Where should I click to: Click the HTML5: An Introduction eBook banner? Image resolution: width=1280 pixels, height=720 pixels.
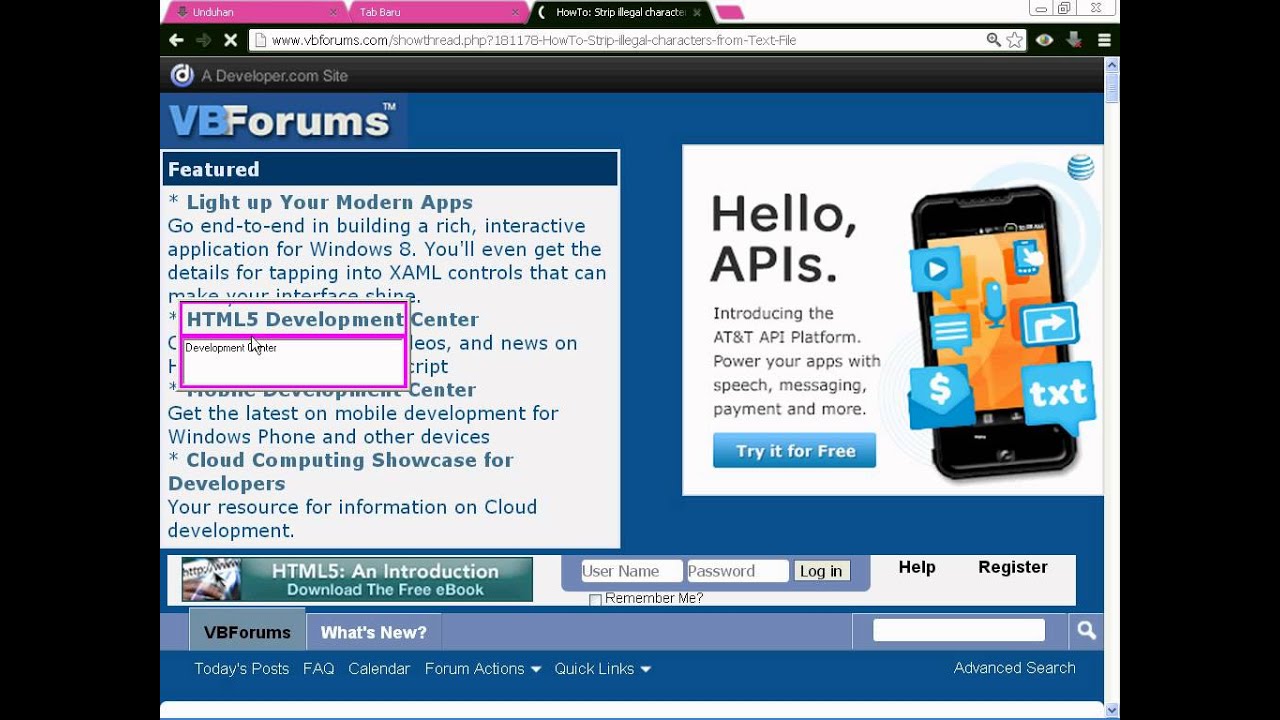(x=357, y=580)
